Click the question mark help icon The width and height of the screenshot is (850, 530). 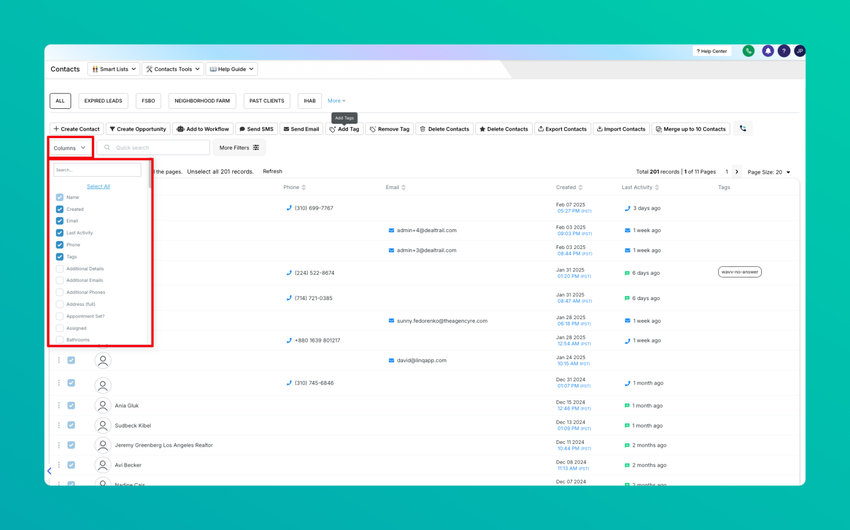[x=784, y=51]
